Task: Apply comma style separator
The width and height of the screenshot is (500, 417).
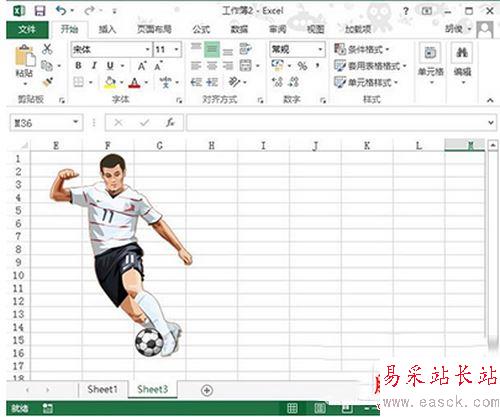Action: click(x=318, y=66)
